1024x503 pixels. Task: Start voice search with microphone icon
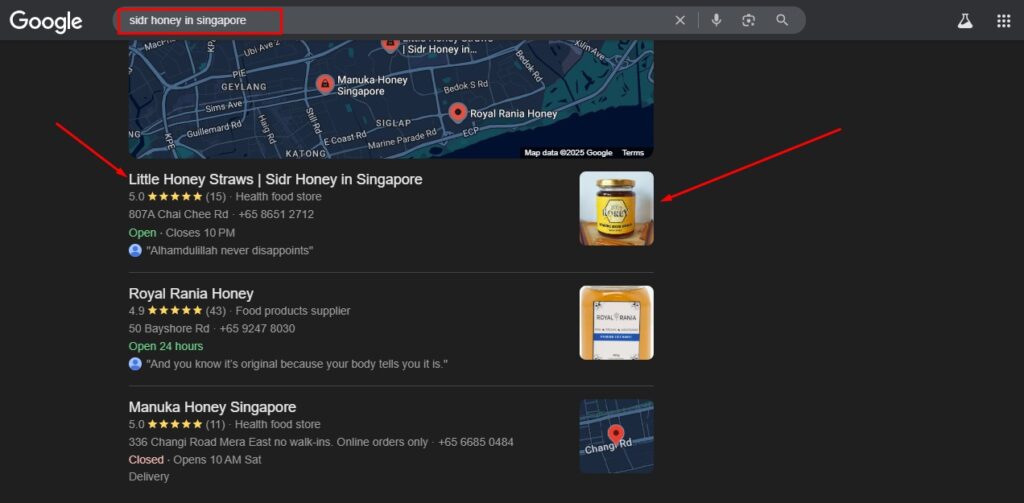[x=716, y=20]
